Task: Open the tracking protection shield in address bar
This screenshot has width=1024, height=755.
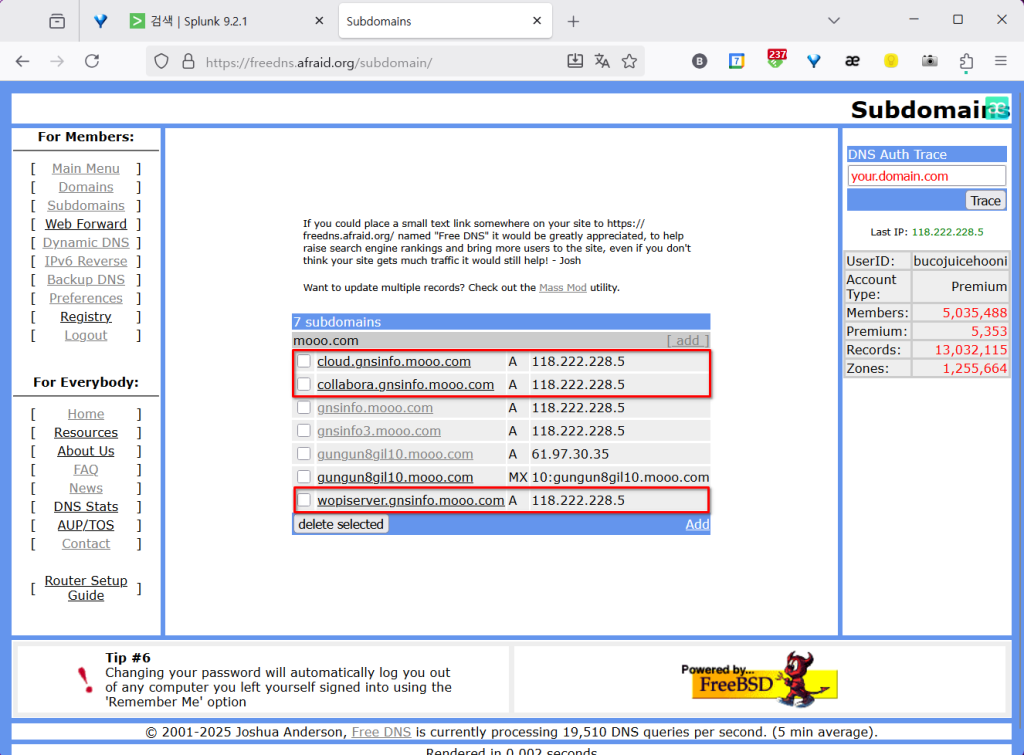Action: click(160, 61)
